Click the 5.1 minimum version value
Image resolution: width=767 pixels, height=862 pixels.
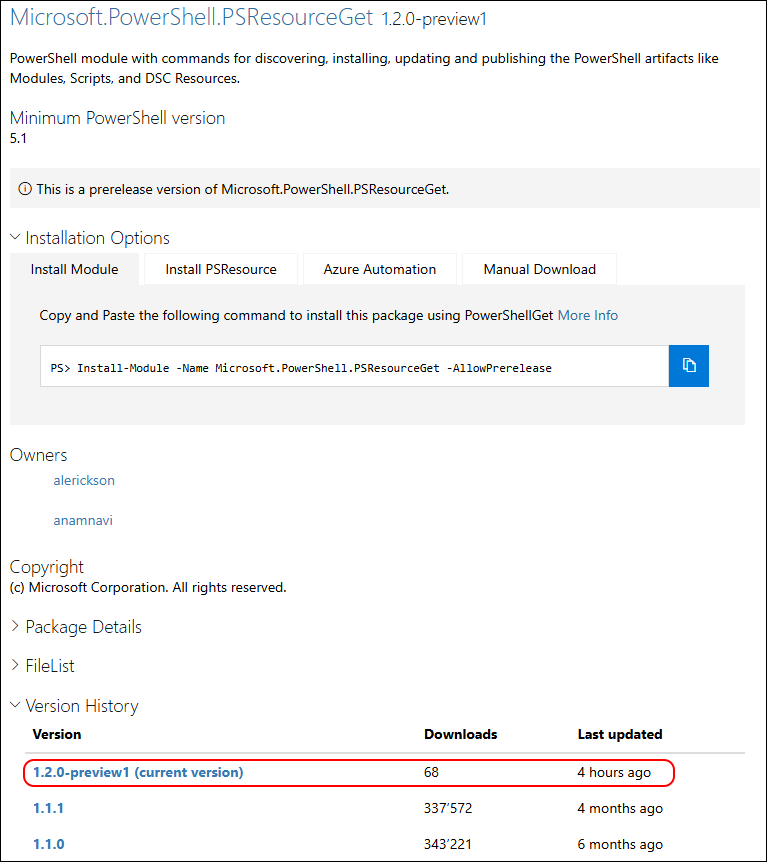click(x=18, y=138)
